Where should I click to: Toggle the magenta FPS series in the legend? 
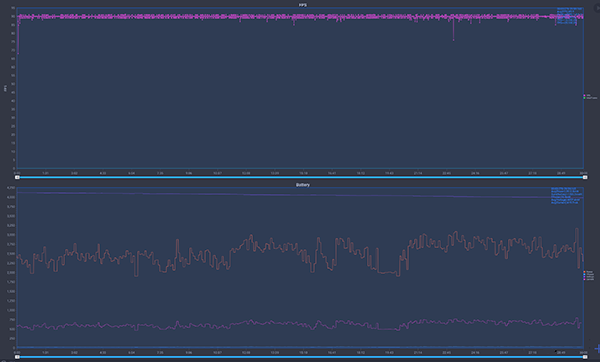pyautogui.click(x=587, y=95)
